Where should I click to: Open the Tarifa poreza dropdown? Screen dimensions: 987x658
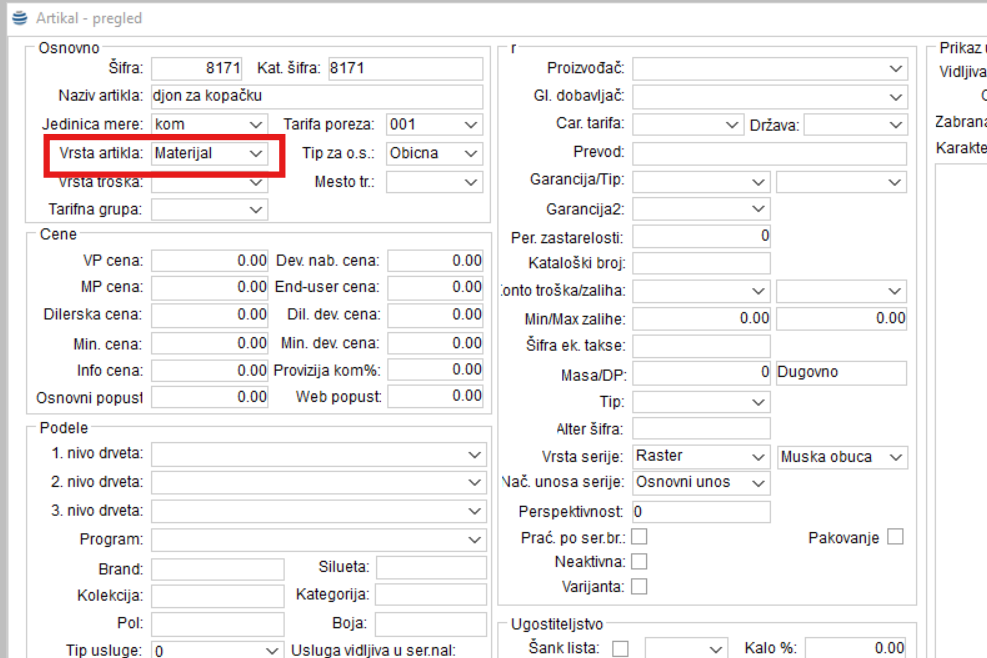[471, 125]
